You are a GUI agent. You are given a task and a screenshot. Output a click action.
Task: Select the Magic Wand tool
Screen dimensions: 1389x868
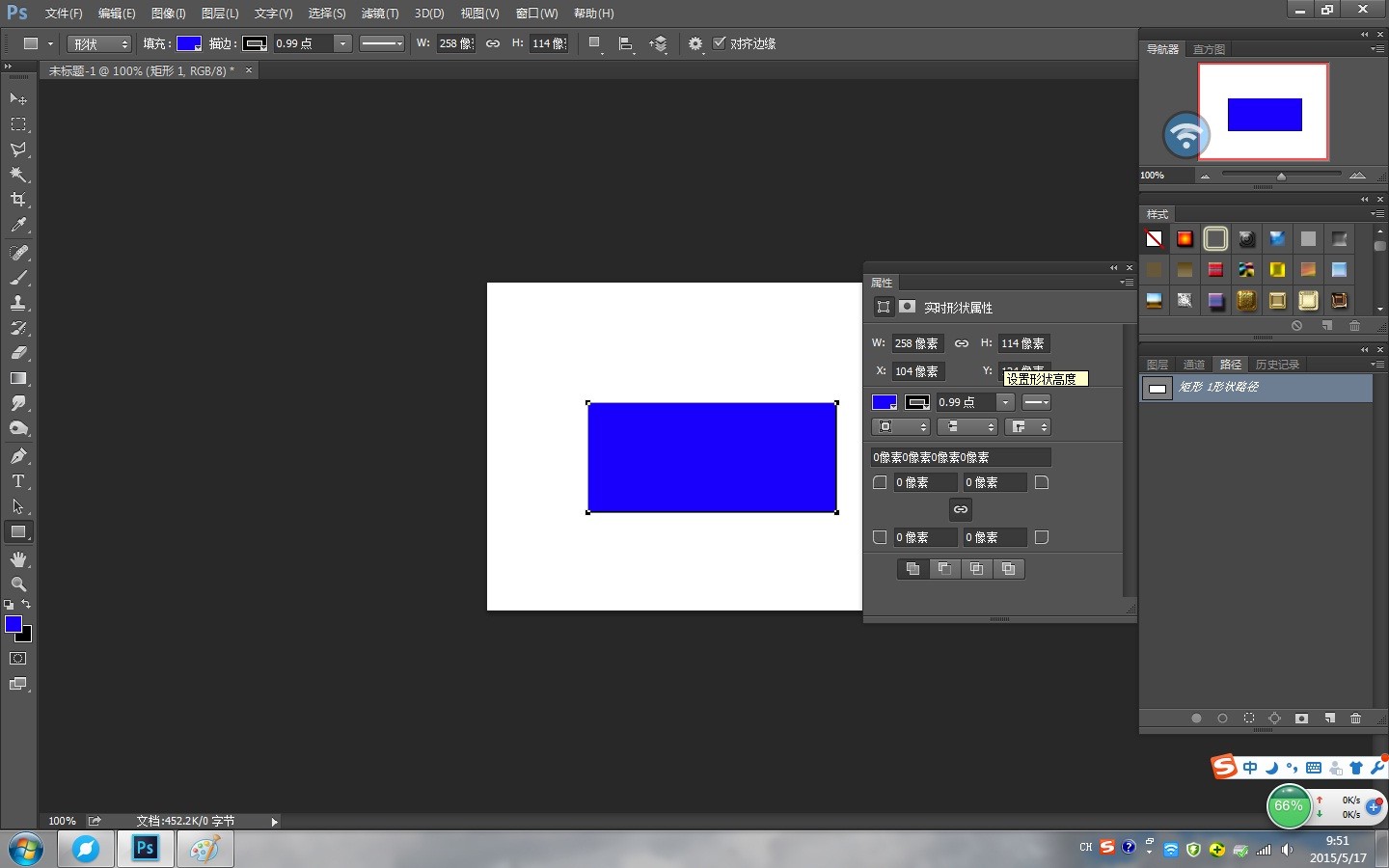point(18,175)
